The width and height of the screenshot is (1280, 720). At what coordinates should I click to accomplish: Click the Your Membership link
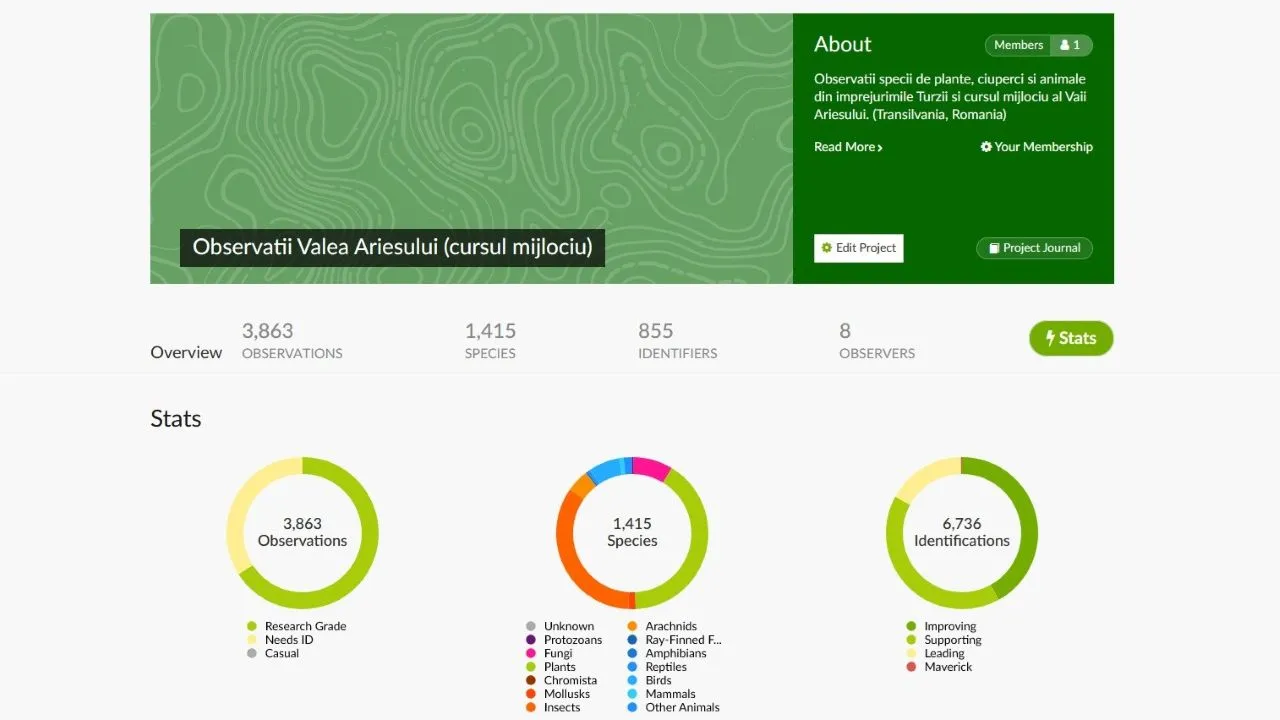(x=1036, y=147)
